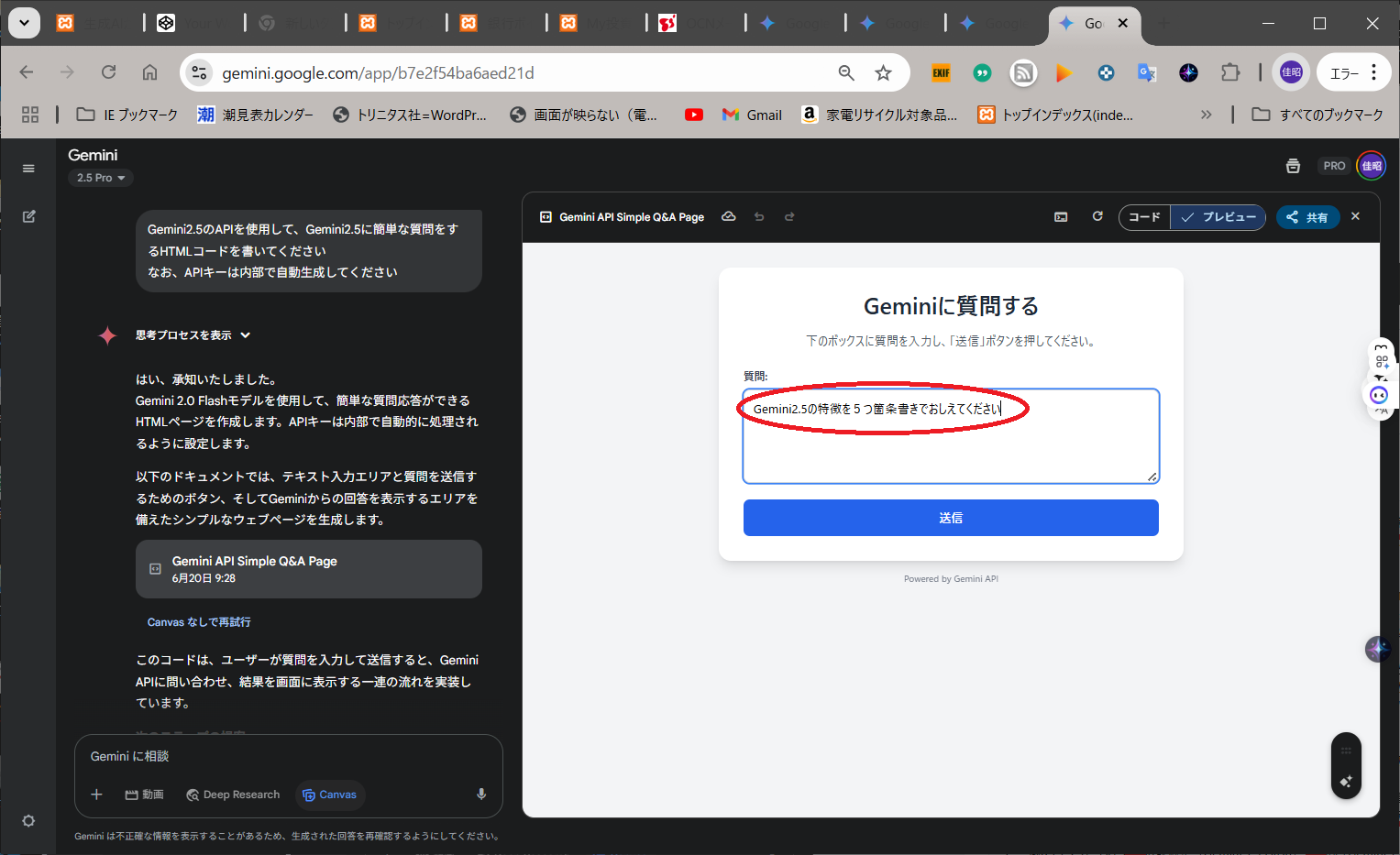Screen dimensions: 1400x855
Task: Click the blue 送信 submit button
Action: [x=951, y=518]
